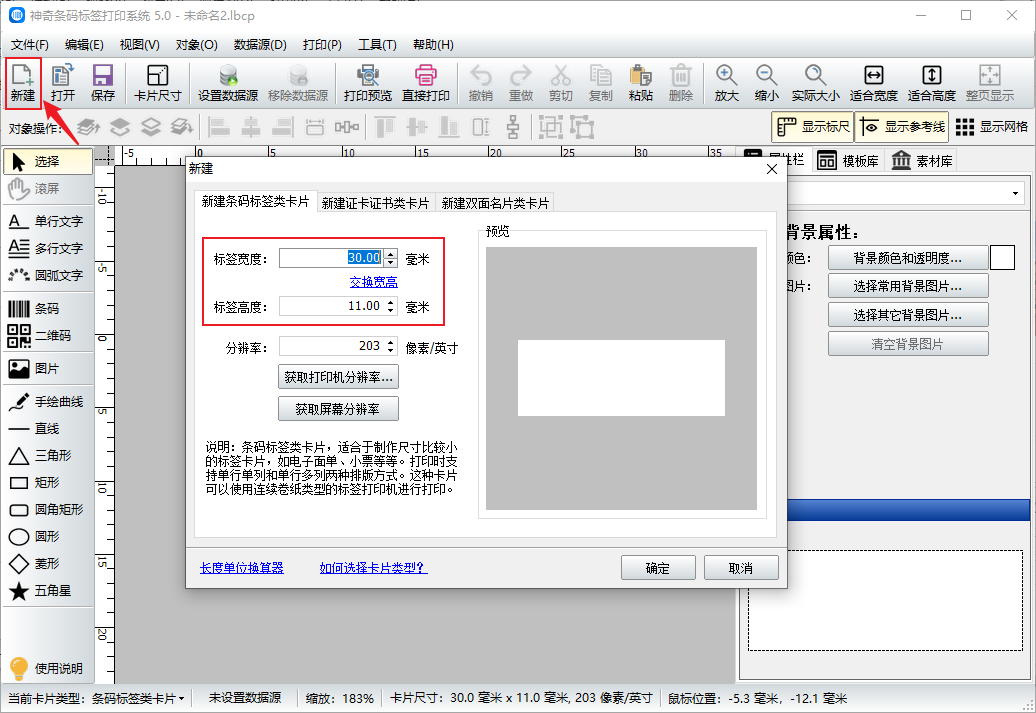
Task: Increase 标签宽度 with up spinner arrow
Action: point(391,253)
